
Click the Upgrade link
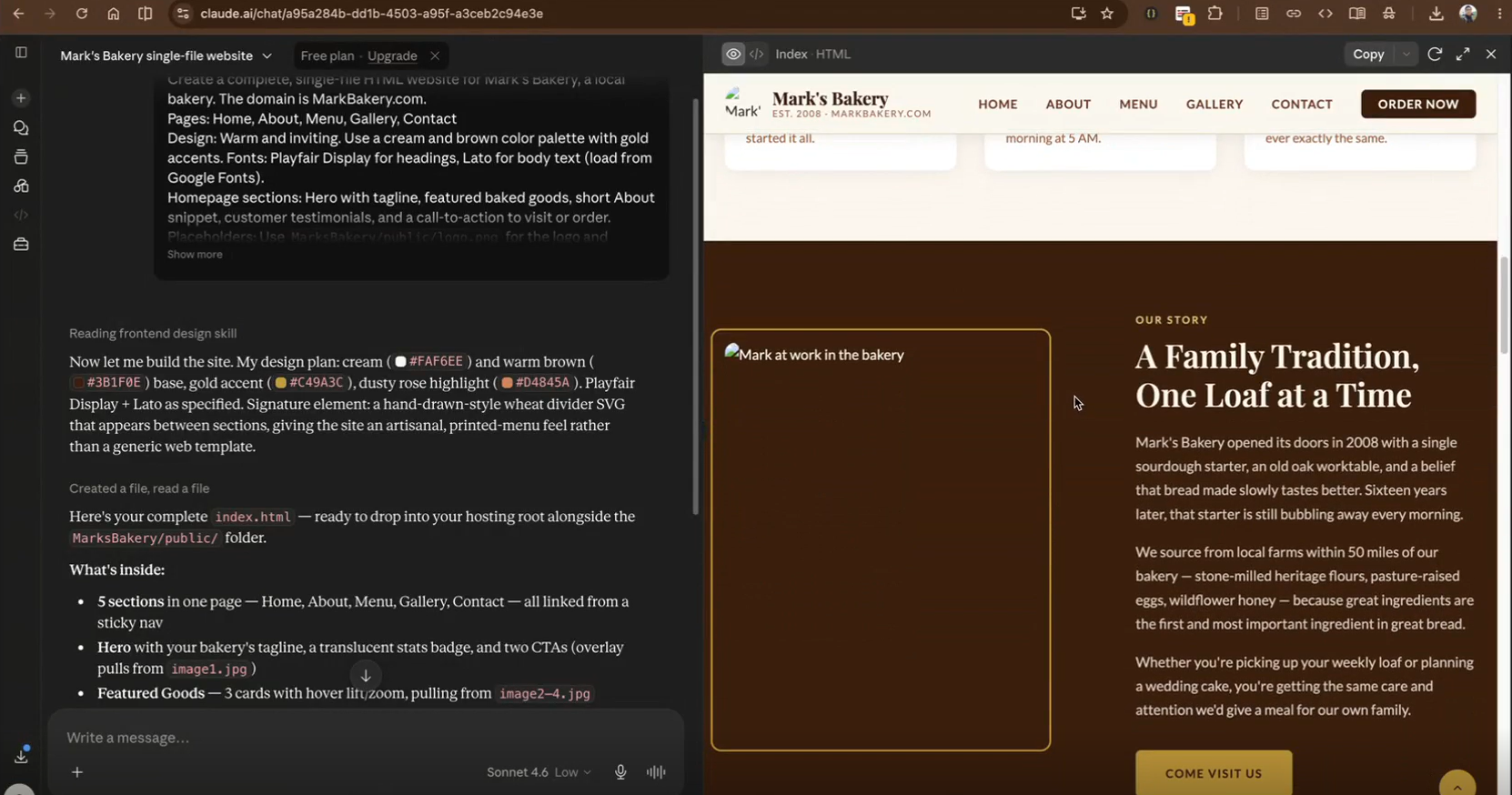(392, 55)
